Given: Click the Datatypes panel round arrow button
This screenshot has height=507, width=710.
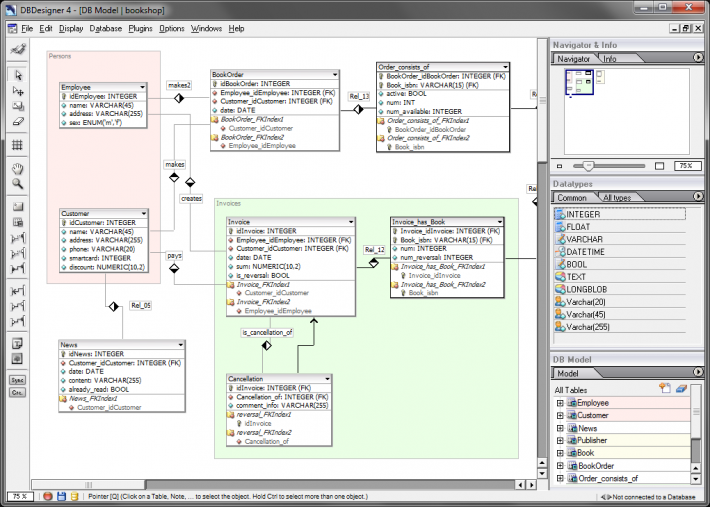Looking at the screenshot, I should (698, 196).
